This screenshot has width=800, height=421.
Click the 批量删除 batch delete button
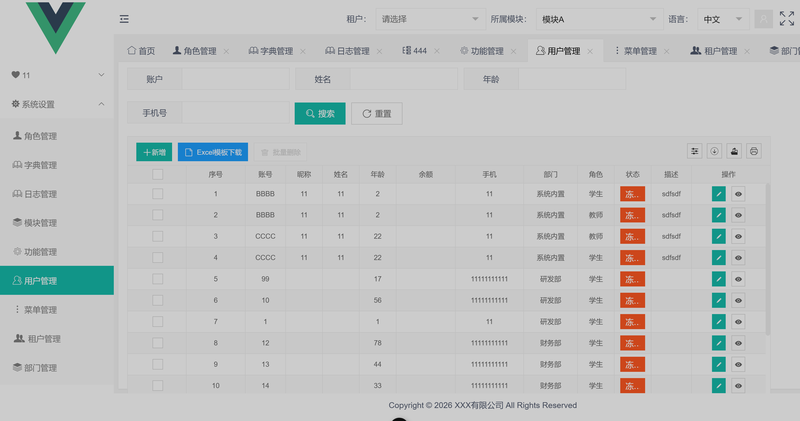point(281,152)
